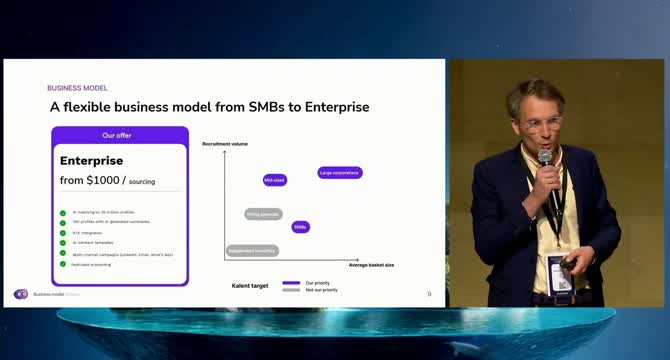Select the Large corporations bubble
This screenshot has height=360, width=670.
340,173
